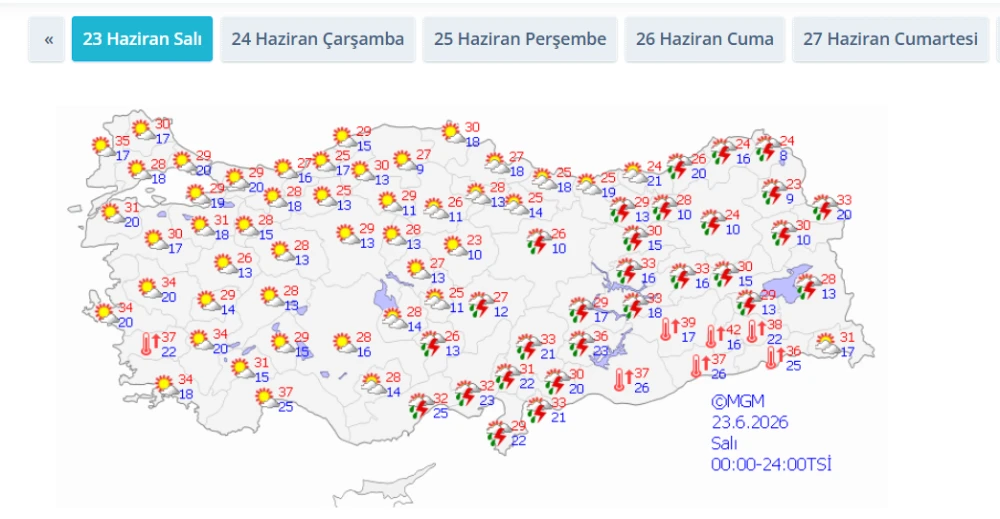1000x519 pixels.
Task: Click the partly cloudy icon at 24/21
Action: coord(635,173)
